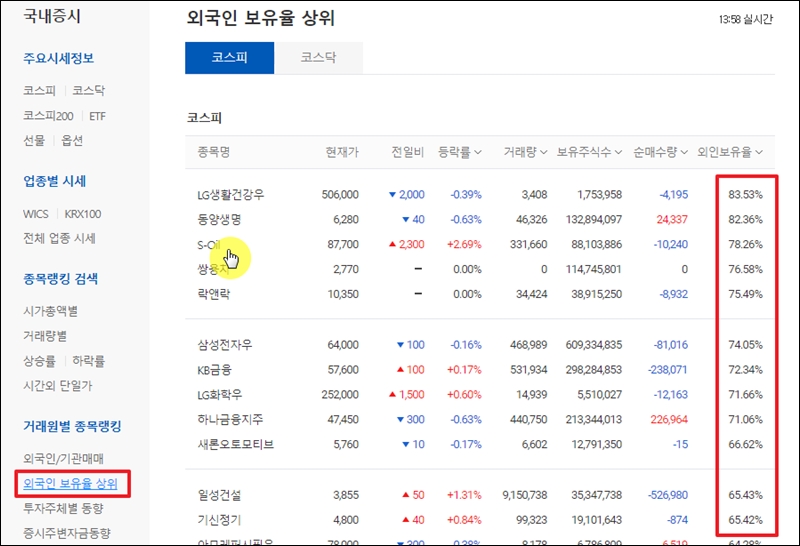Open ETF sidebar link

97,116
